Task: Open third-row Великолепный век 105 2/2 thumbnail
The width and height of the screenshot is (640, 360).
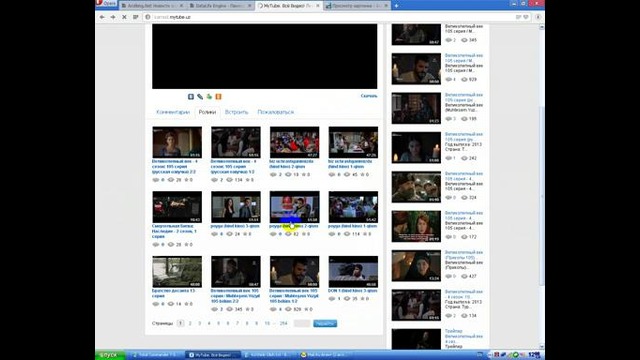Action: pyautogui.click(x=236, y=272)
